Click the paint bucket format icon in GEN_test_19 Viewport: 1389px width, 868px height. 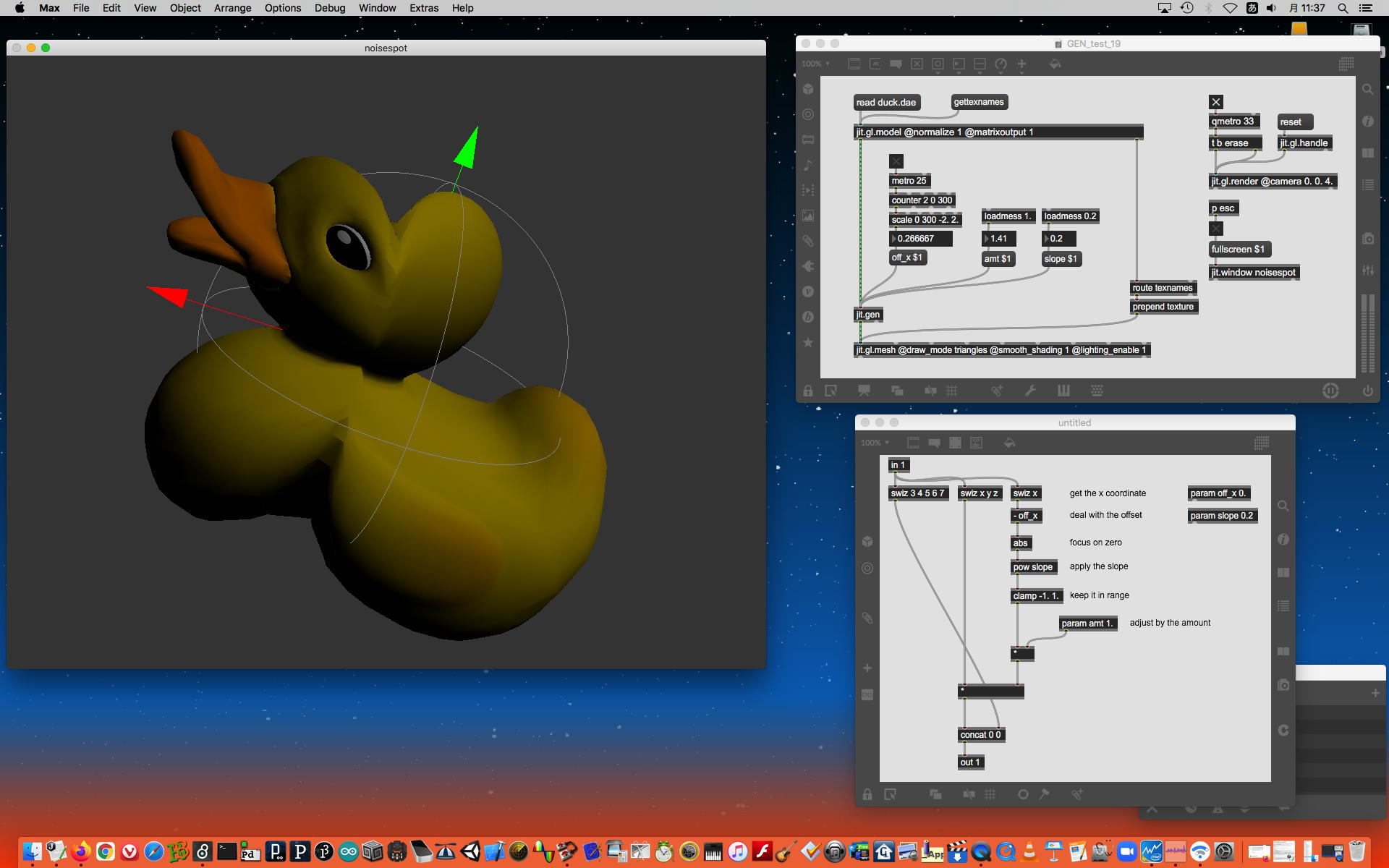[1055, 64]
